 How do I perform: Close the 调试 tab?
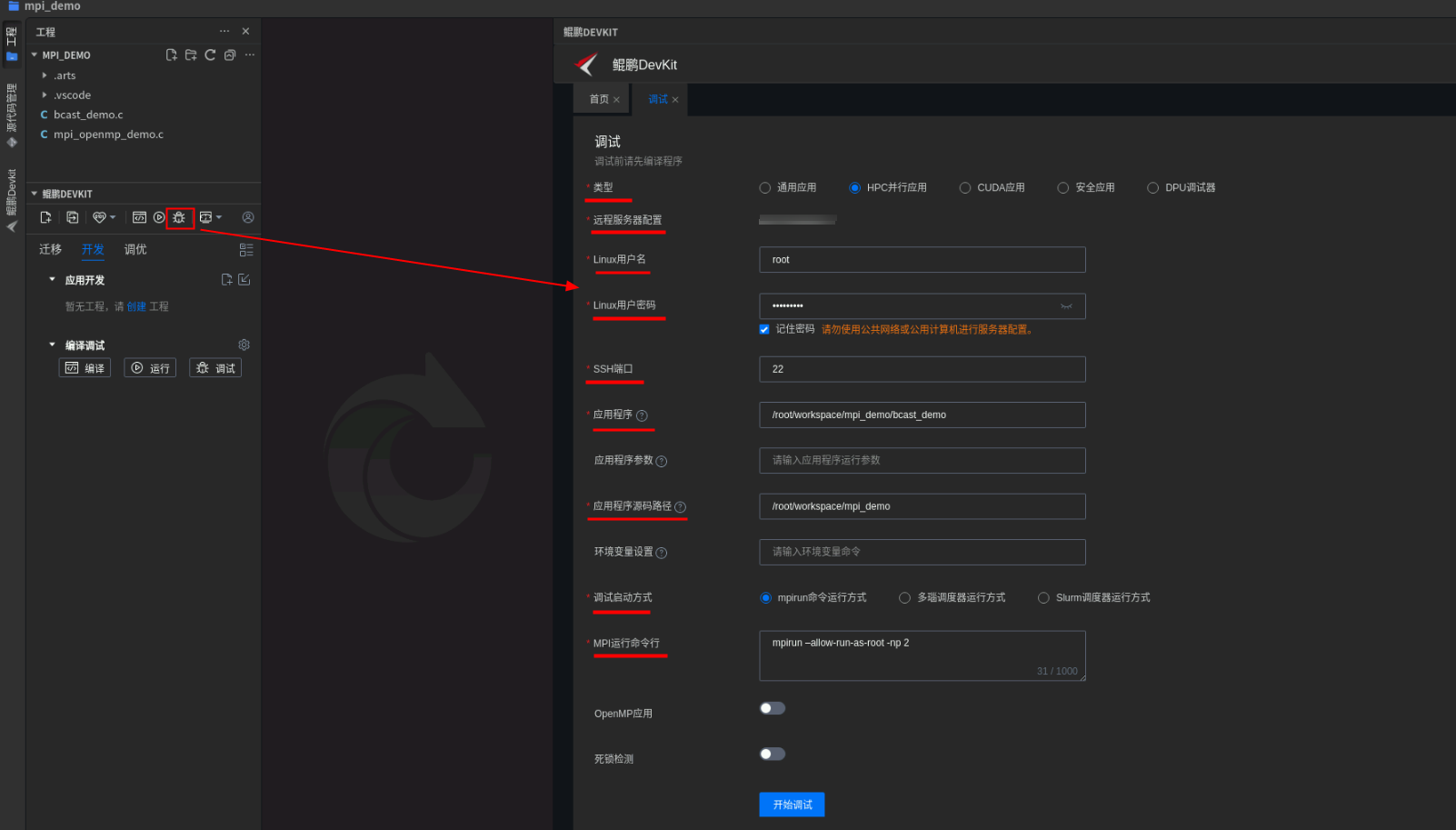(x=675, y=100)
